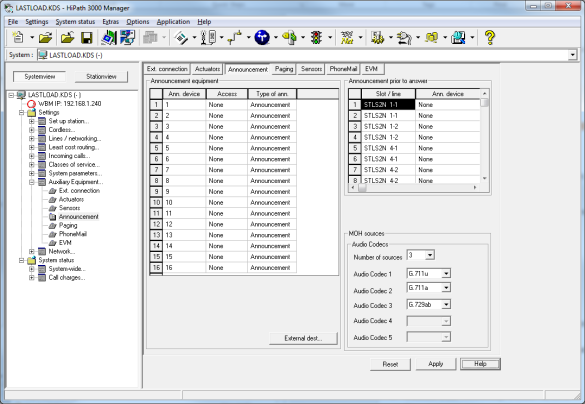Click the Settings folder icon in tree

[x=32, y=112]
